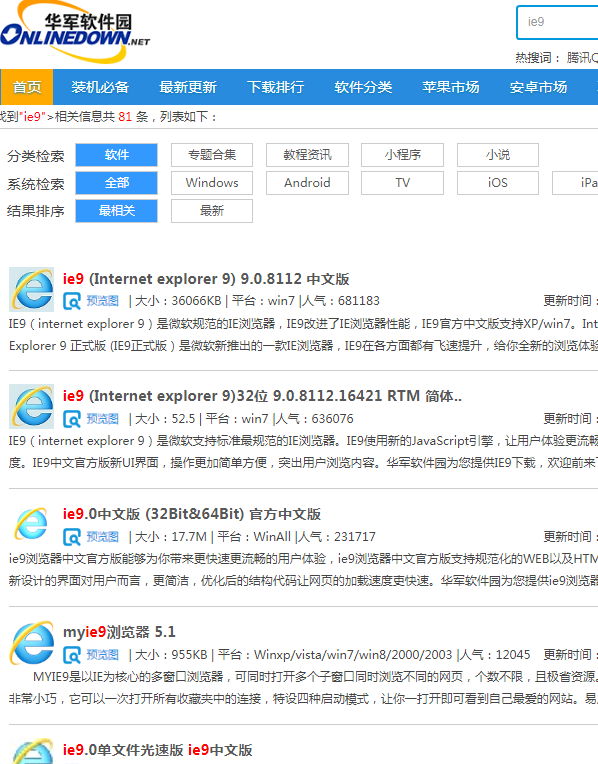
Task: Click the 平台：WinAll platform text
Action: coord(254,537)
